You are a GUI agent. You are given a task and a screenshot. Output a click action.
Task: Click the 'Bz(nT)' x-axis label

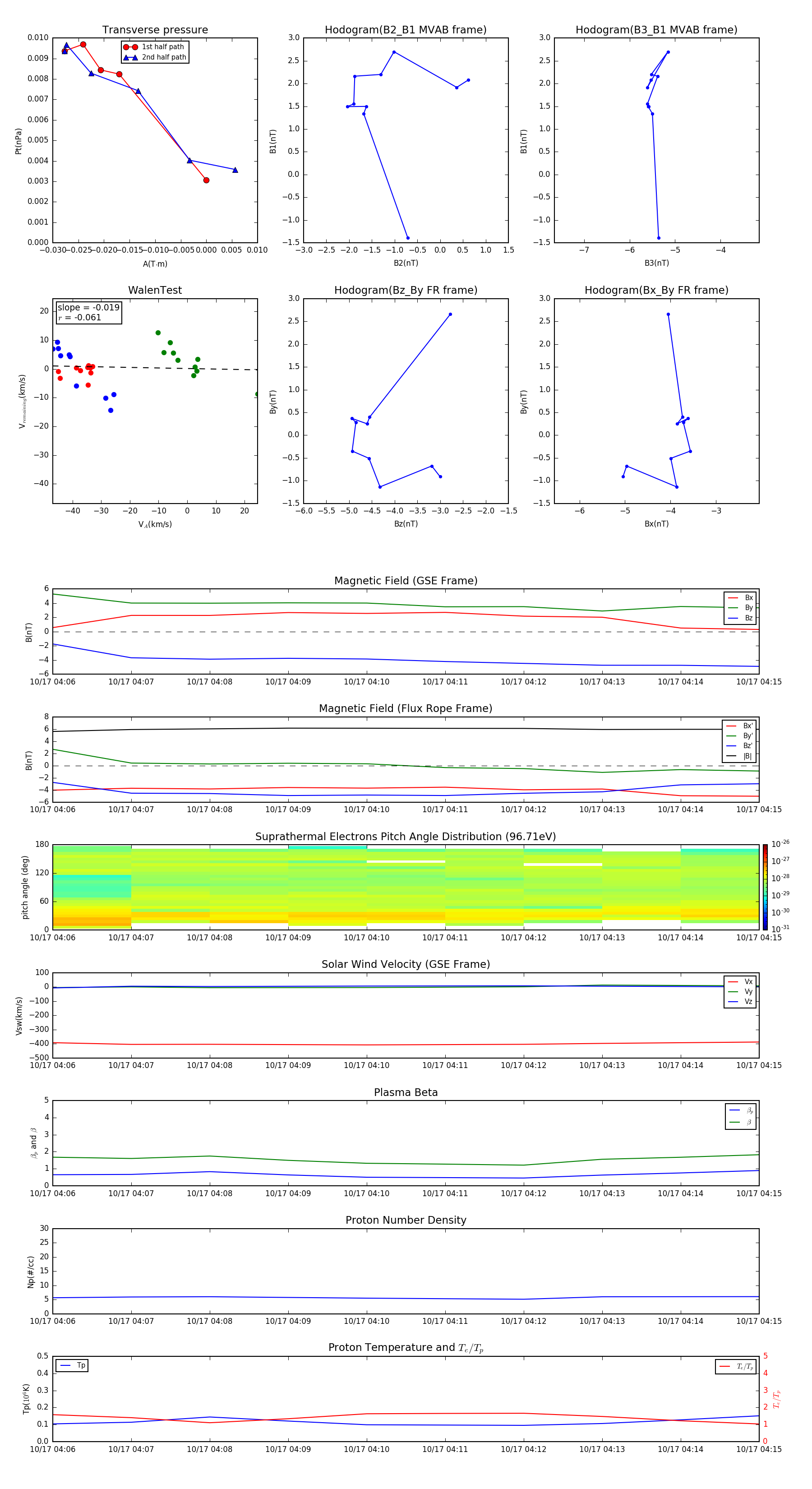[x=406, y=524]
